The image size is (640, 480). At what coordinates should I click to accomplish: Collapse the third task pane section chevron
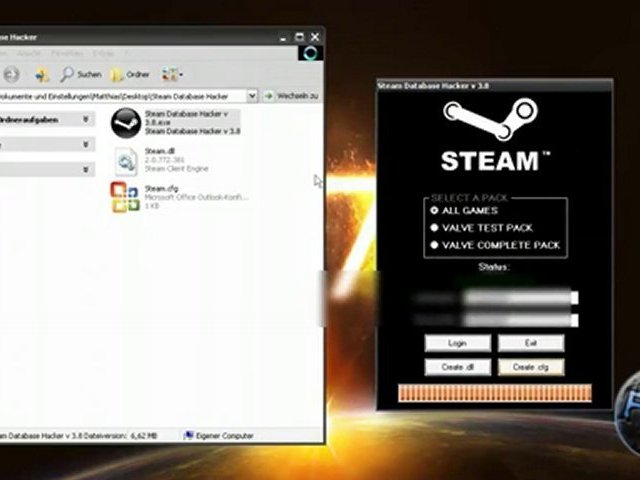(86, 169)
